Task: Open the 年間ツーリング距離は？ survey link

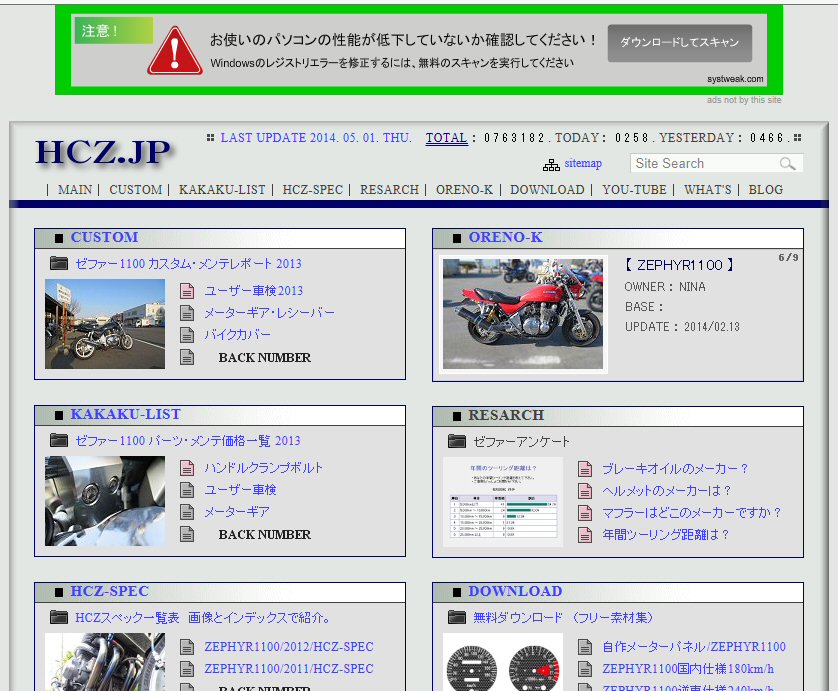Action: (x=665, y=535)
